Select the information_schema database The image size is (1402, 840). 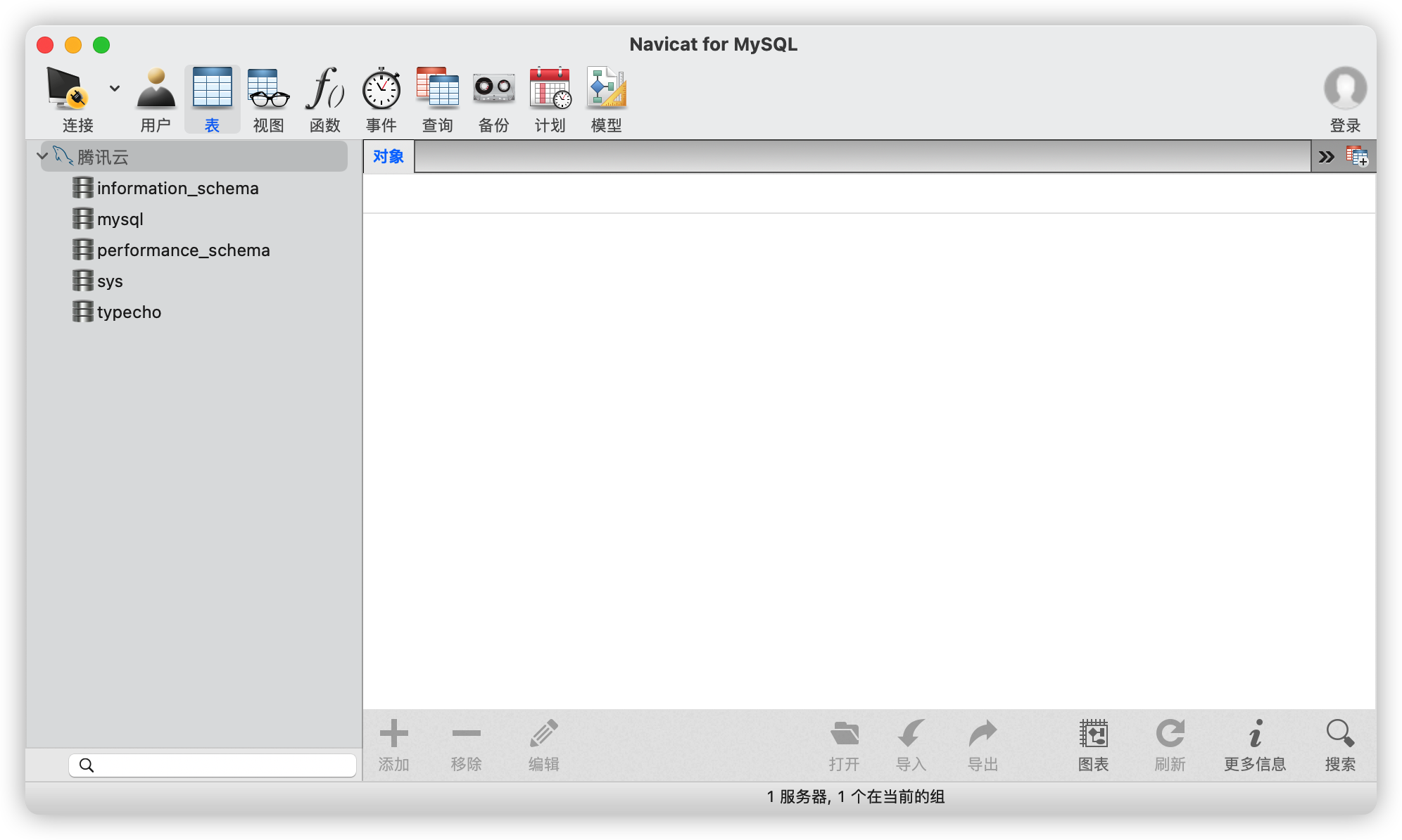pyautogui.click(x=177, y=188)
